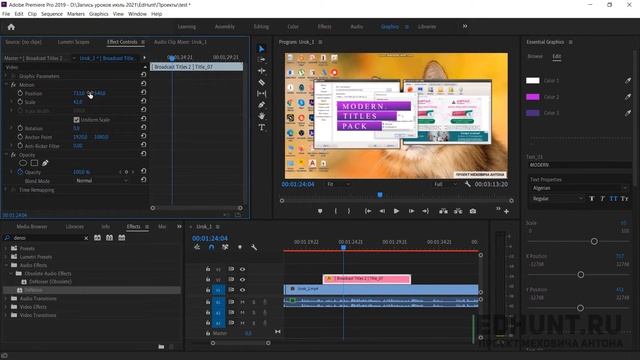The height and width of the screenshot is (360, 640).
Task: Toggle Linked Selection in timeline
Action: coord(225,247)
